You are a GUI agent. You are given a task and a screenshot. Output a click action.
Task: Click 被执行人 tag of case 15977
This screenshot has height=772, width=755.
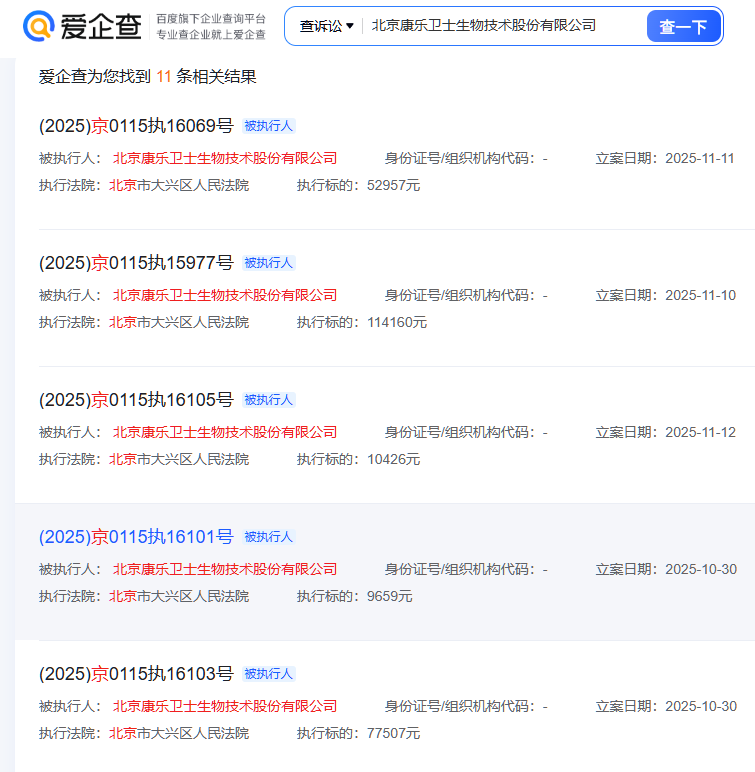[x=268, y=263]
